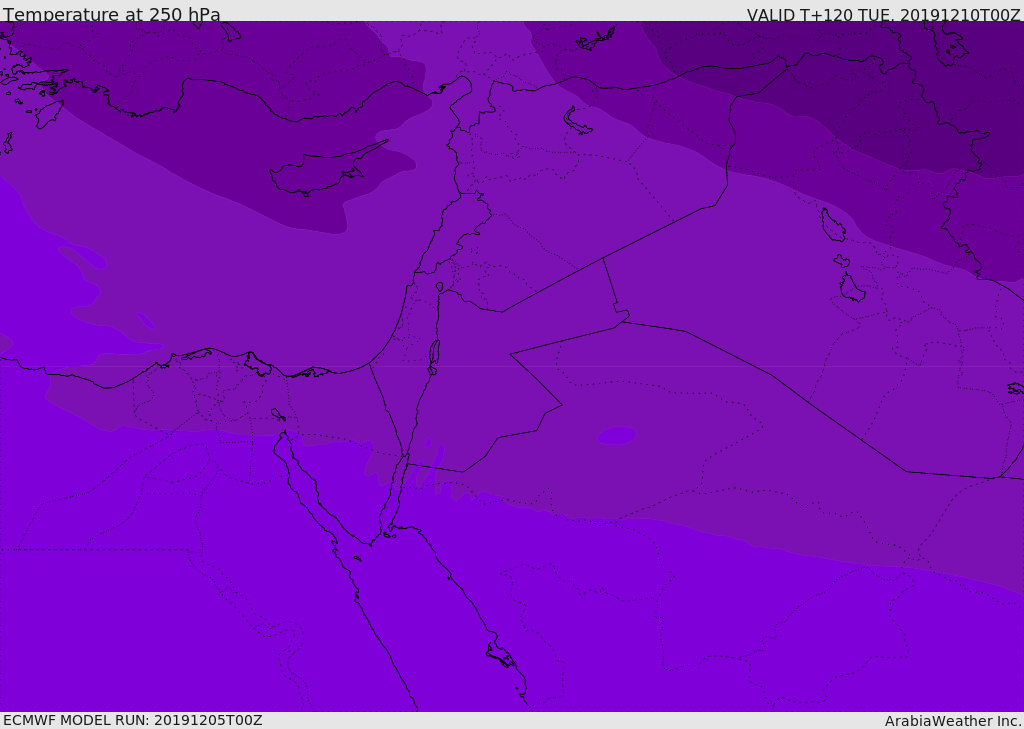Click the 'VALID T+120 TUE. 20191210T00Z' label
This screenshot has height=729, width=1024.
point(884,14)
